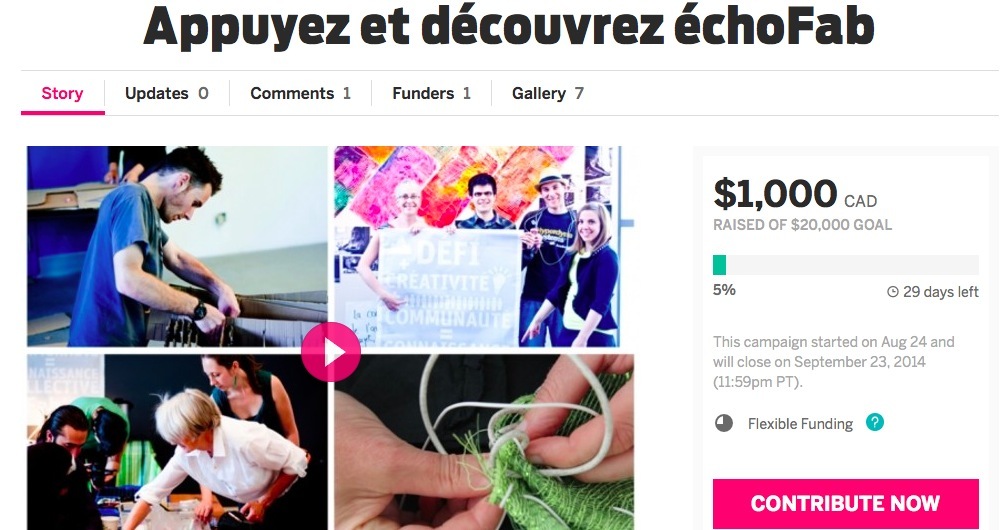This screenshot has height=530, width=1000.
Task: Open the Story tab
Action: 62,94
